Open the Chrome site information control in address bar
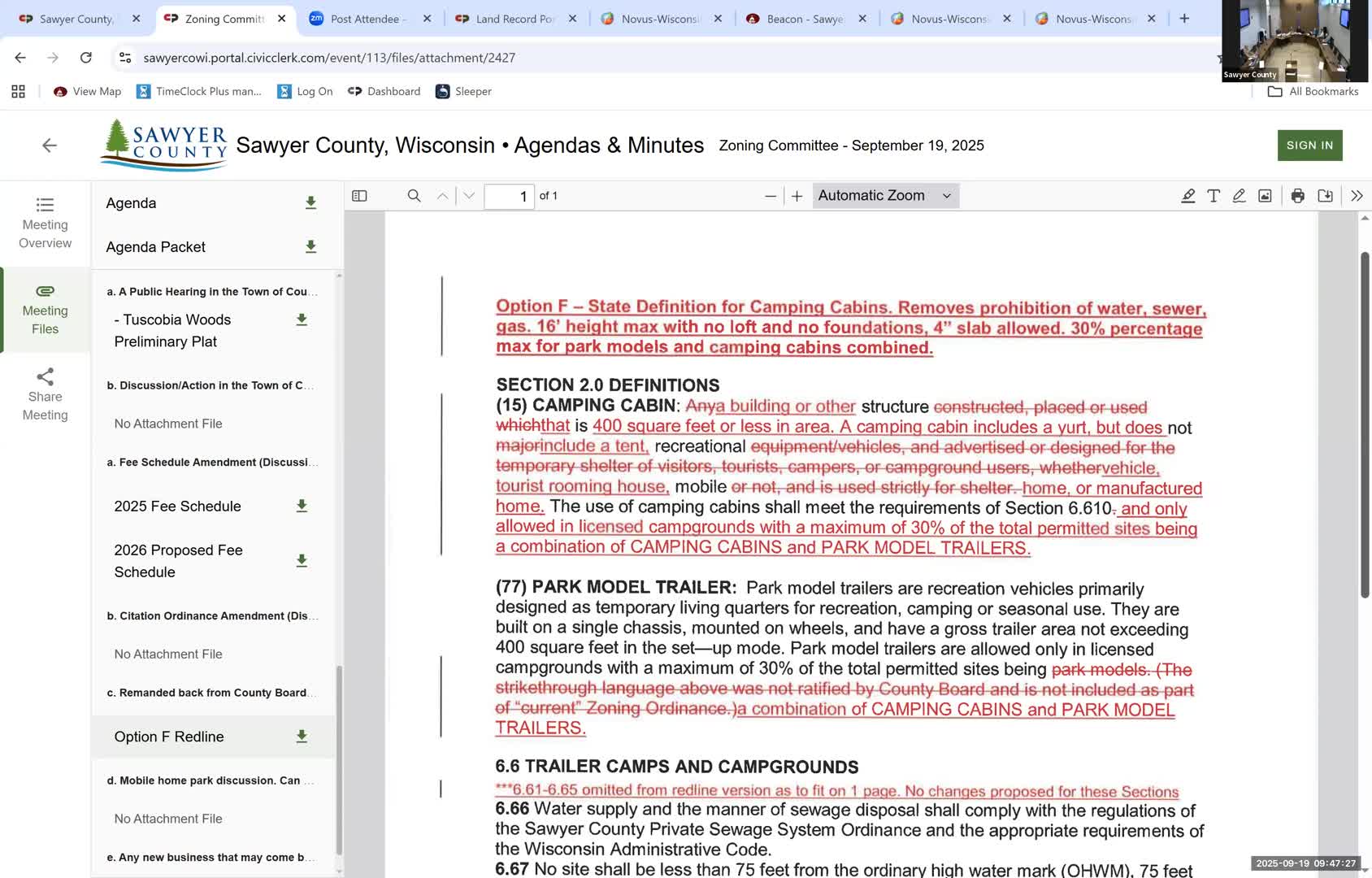The height and width of the screenshot is (878, 1372). (125, 58)
